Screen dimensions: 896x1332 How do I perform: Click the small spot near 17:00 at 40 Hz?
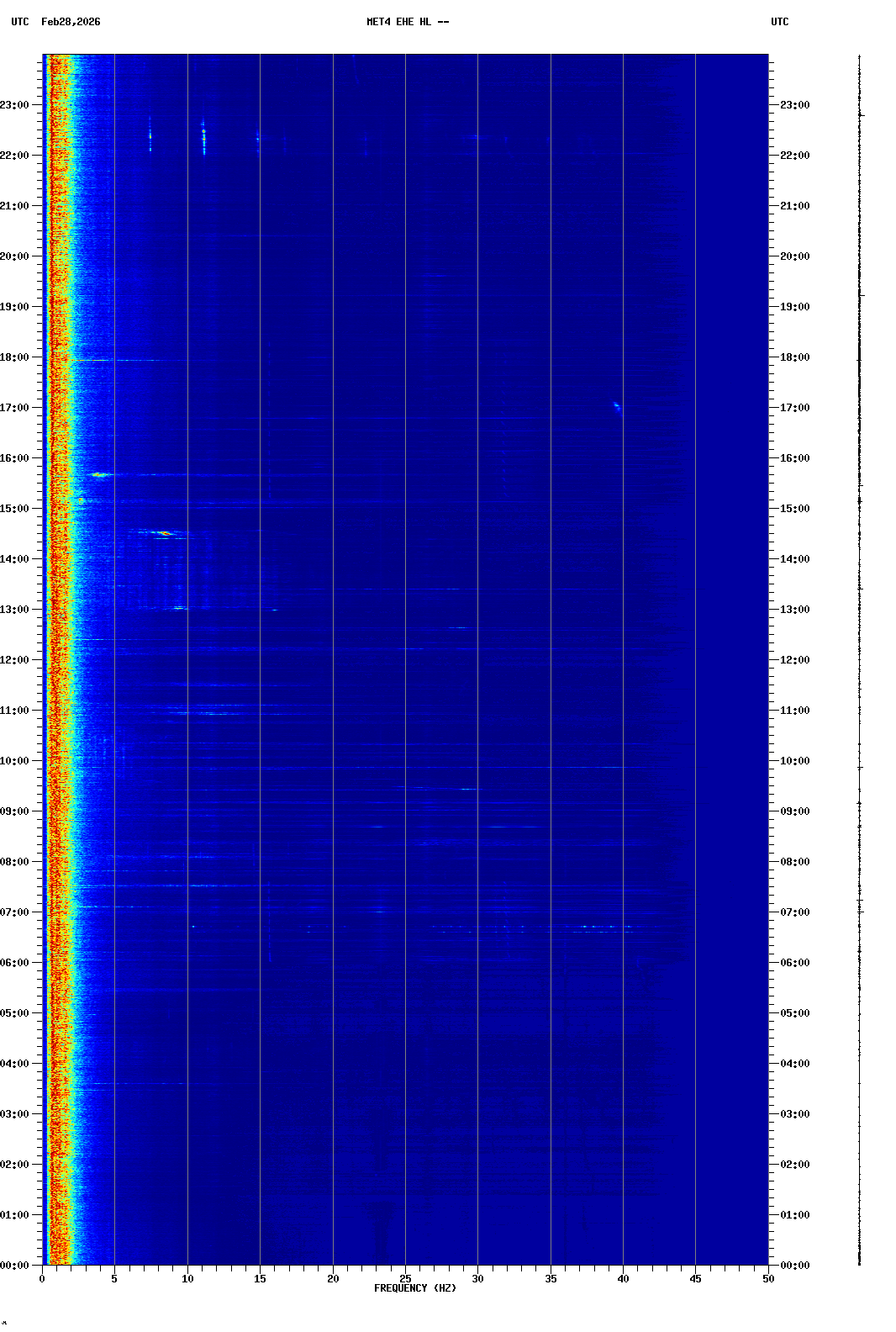617,408
